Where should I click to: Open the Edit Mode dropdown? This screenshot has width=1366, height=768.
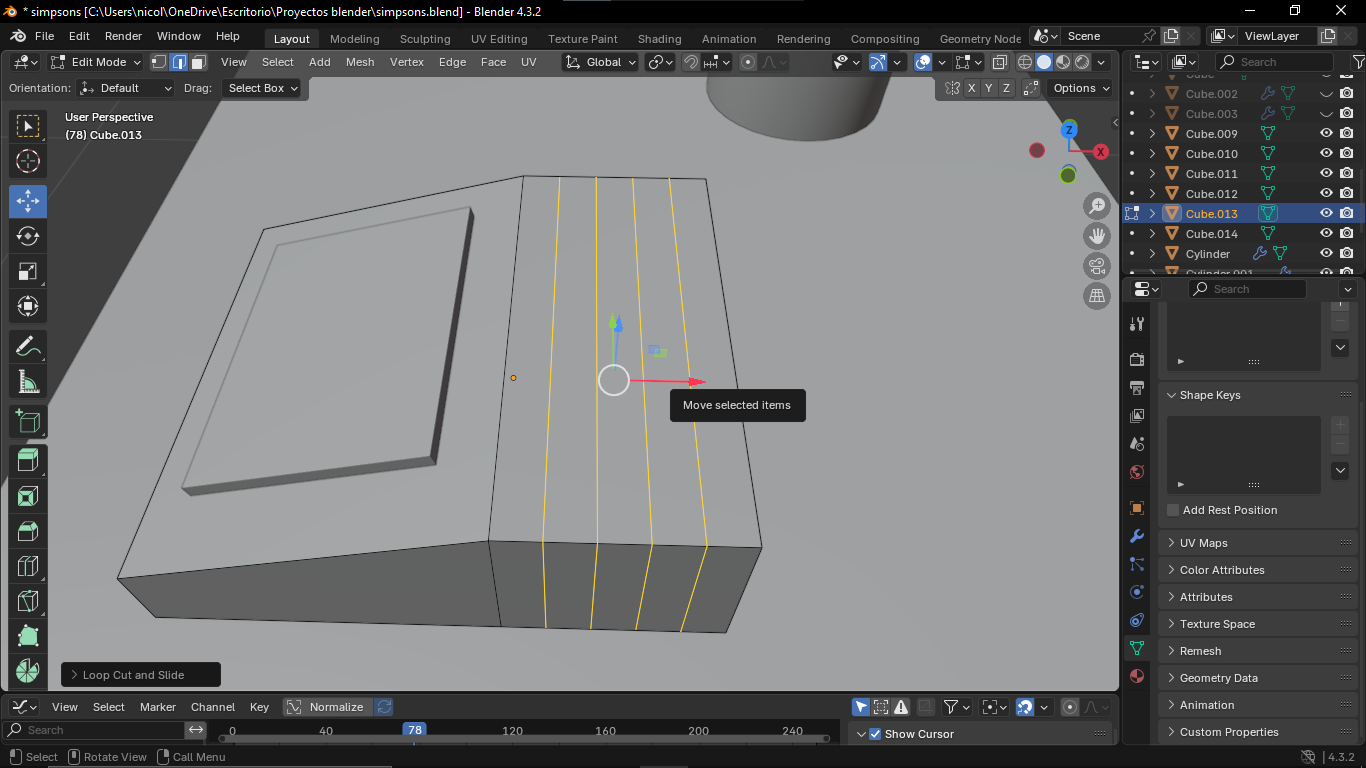point(96,62)
